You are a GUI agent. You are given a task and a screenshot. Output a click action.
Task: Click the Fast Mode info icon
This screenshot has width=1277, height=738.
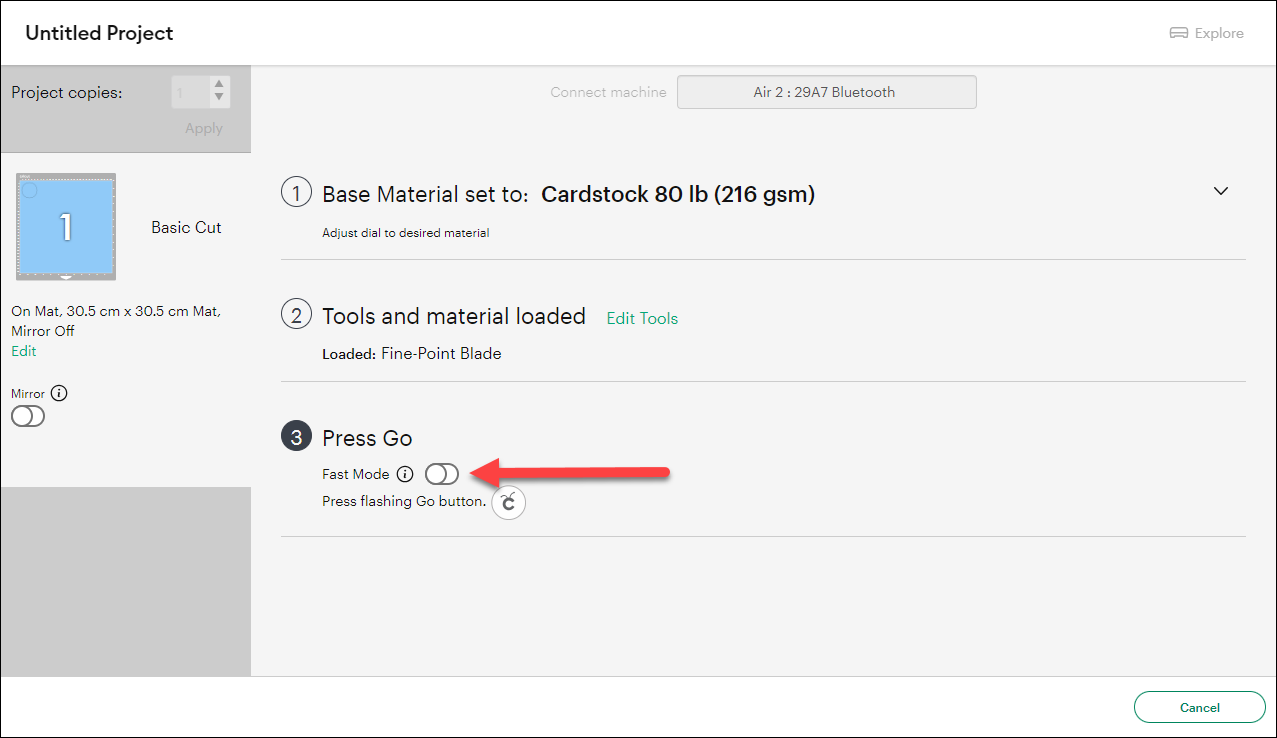tap(405, 473)
